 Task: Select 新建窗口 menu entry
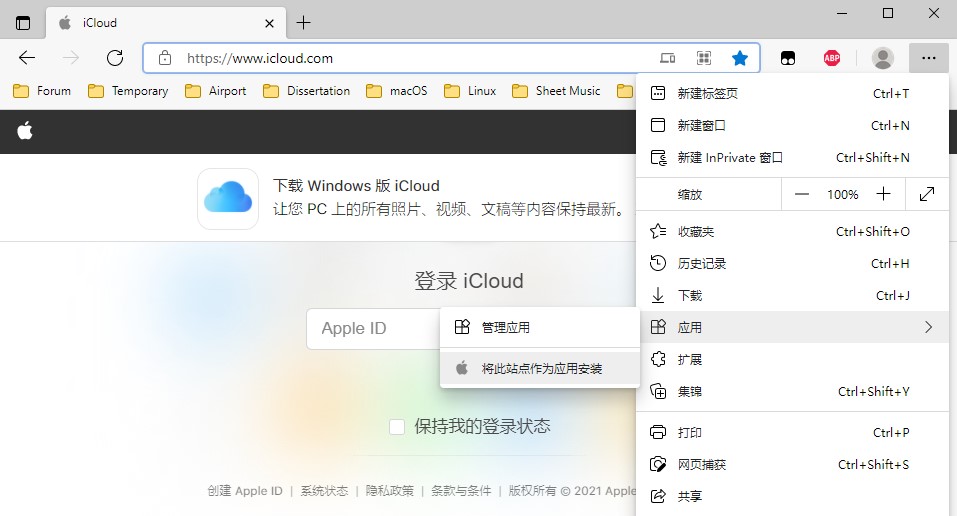point(792,125)
